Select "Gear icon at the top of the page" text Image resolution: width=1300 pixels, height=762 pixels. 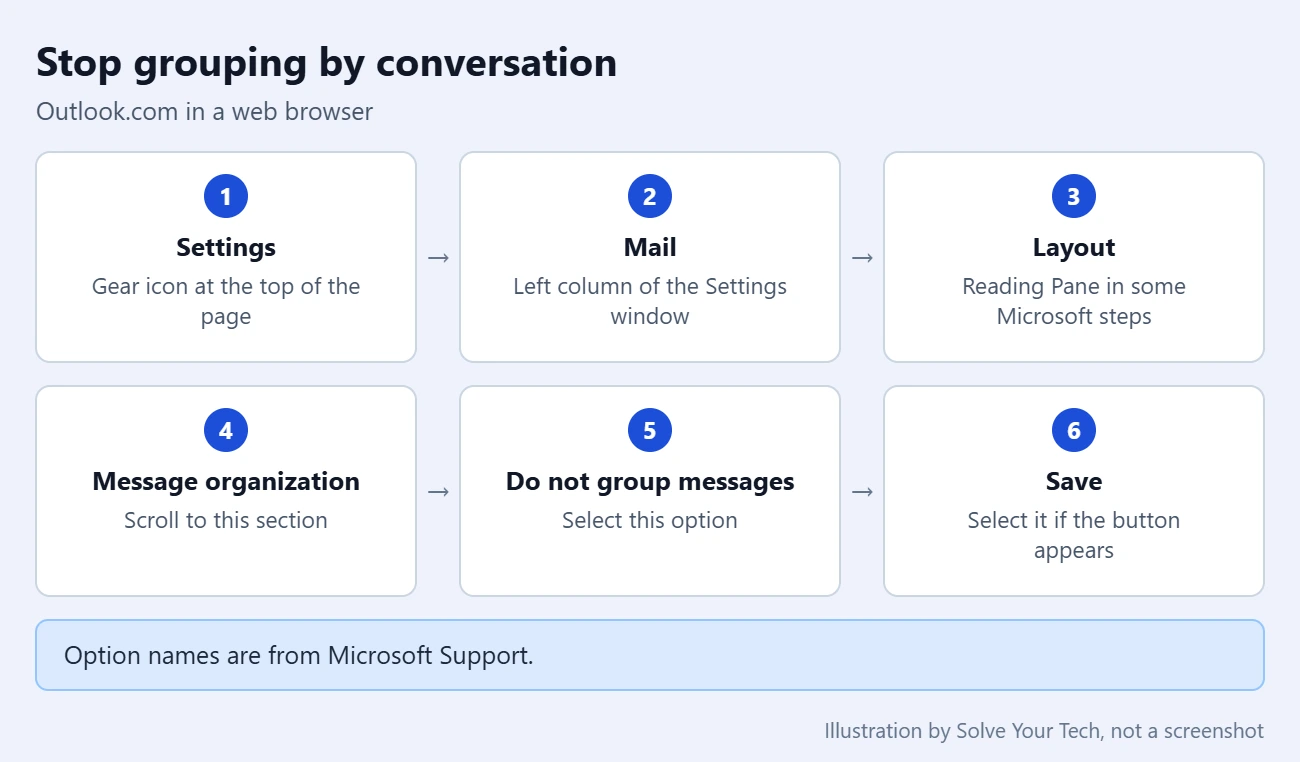pos(226,301)
